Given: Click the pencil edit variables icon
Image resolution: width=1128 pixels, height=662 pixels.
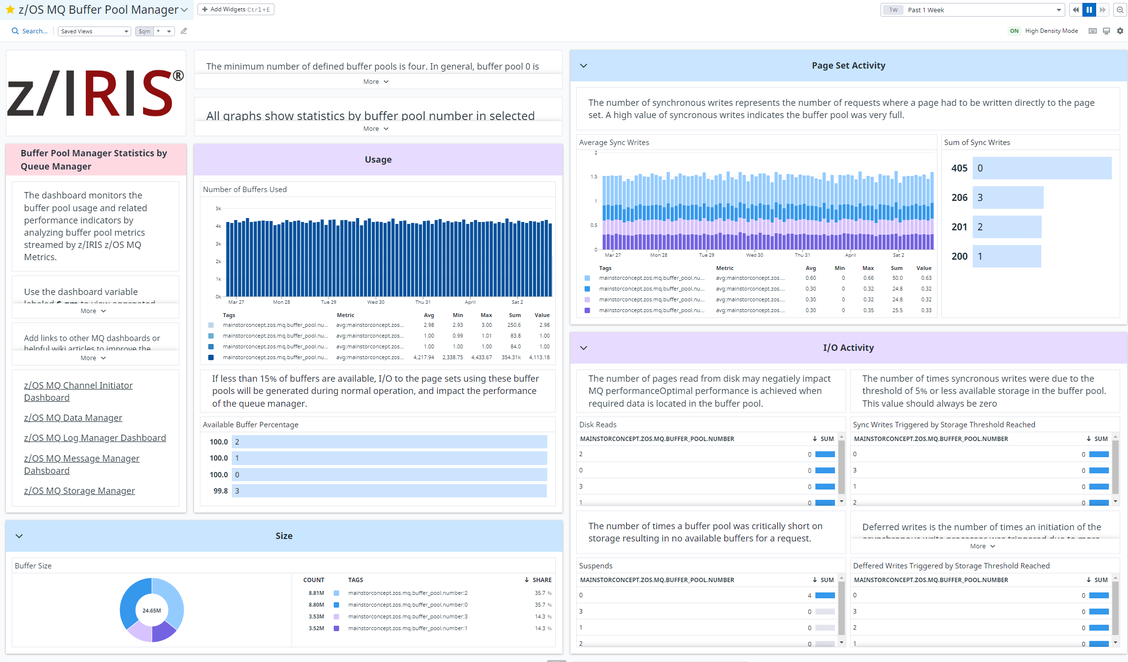Looking at the screenshot, I should (x=184, y=31).
